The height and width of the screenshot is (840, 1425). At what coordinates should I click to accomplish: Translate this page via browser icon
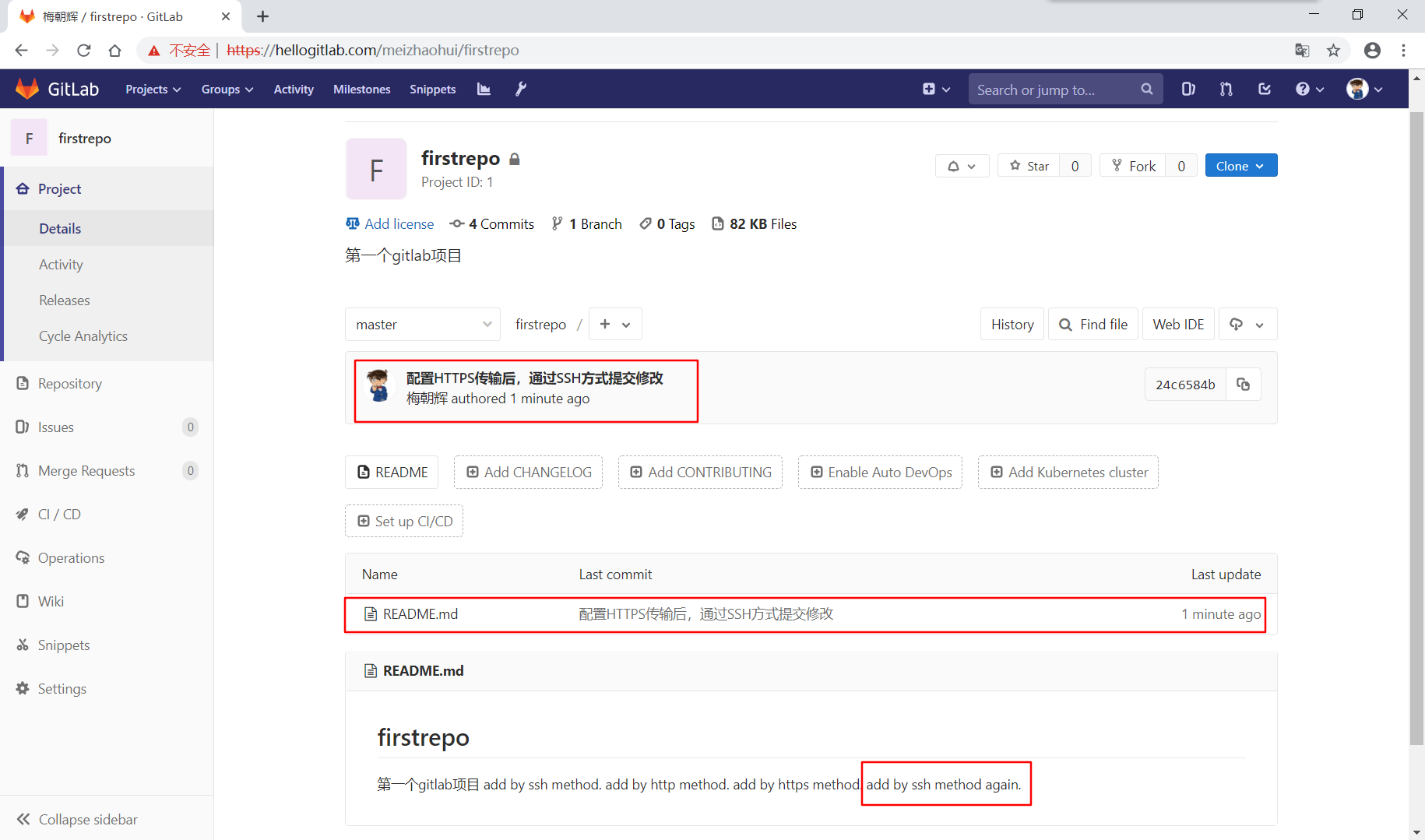1302,50
